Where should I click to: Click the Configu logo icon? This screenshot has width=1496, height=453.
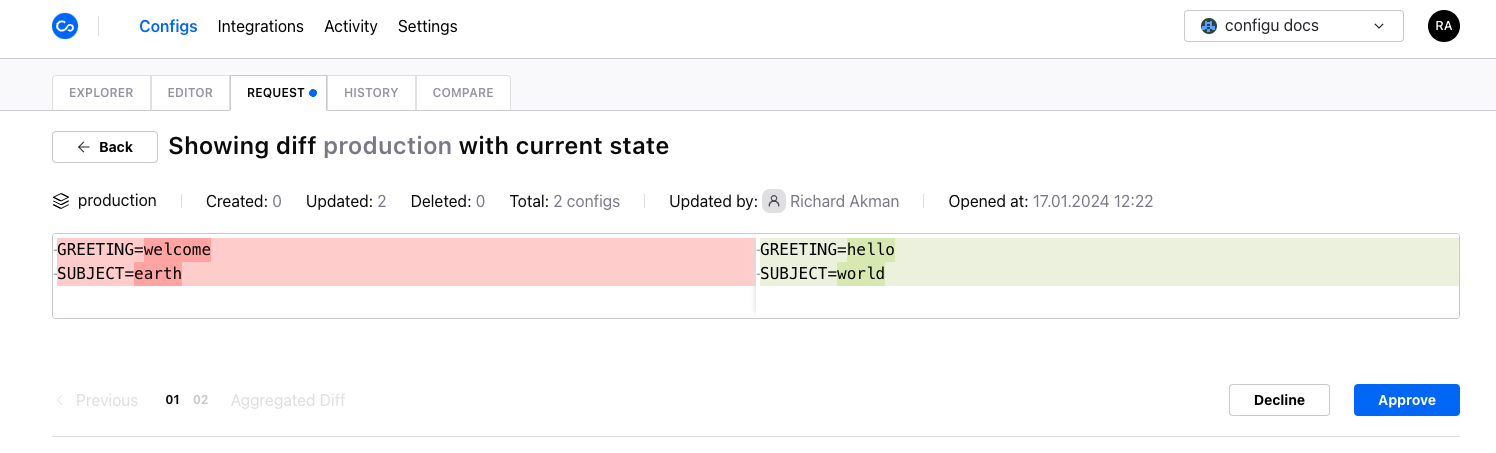[x=65, y=26]
